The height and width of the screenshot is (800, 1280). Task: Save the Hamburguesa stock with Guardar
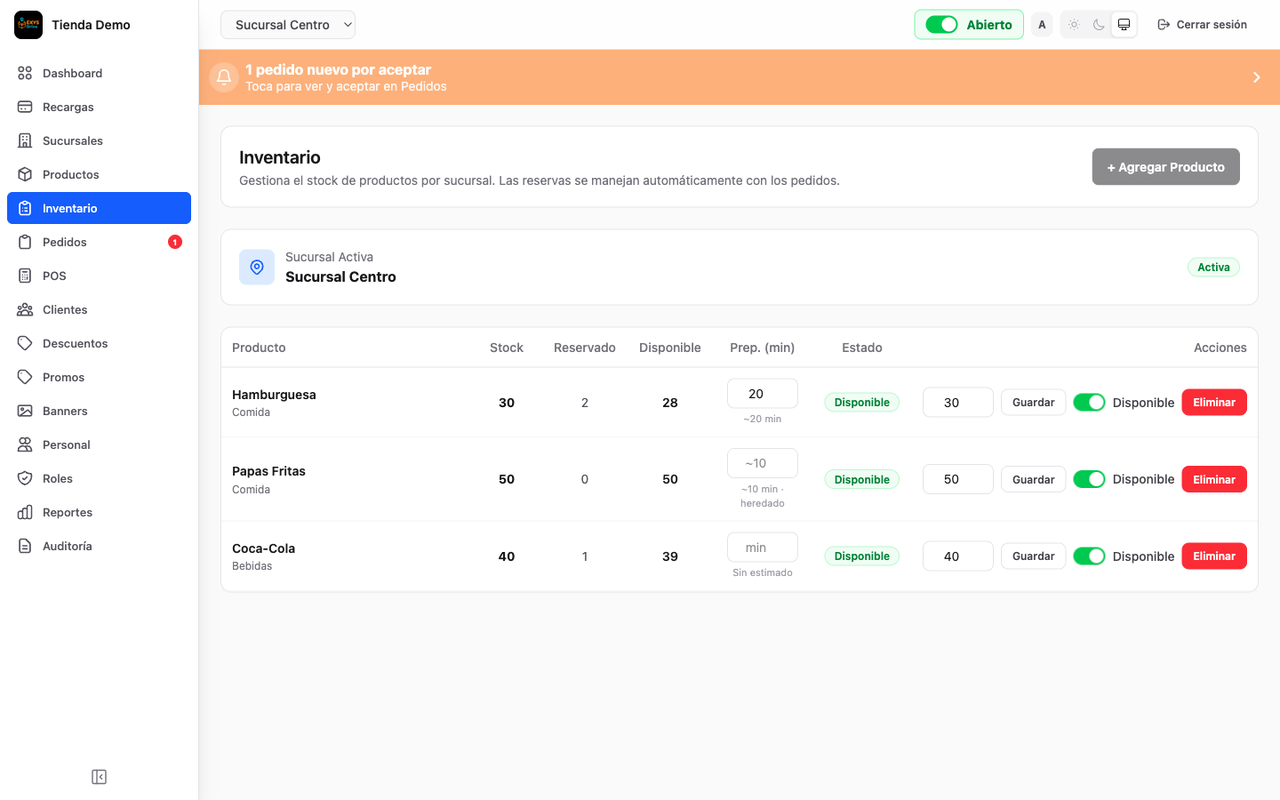click(x=1033, y=402)
